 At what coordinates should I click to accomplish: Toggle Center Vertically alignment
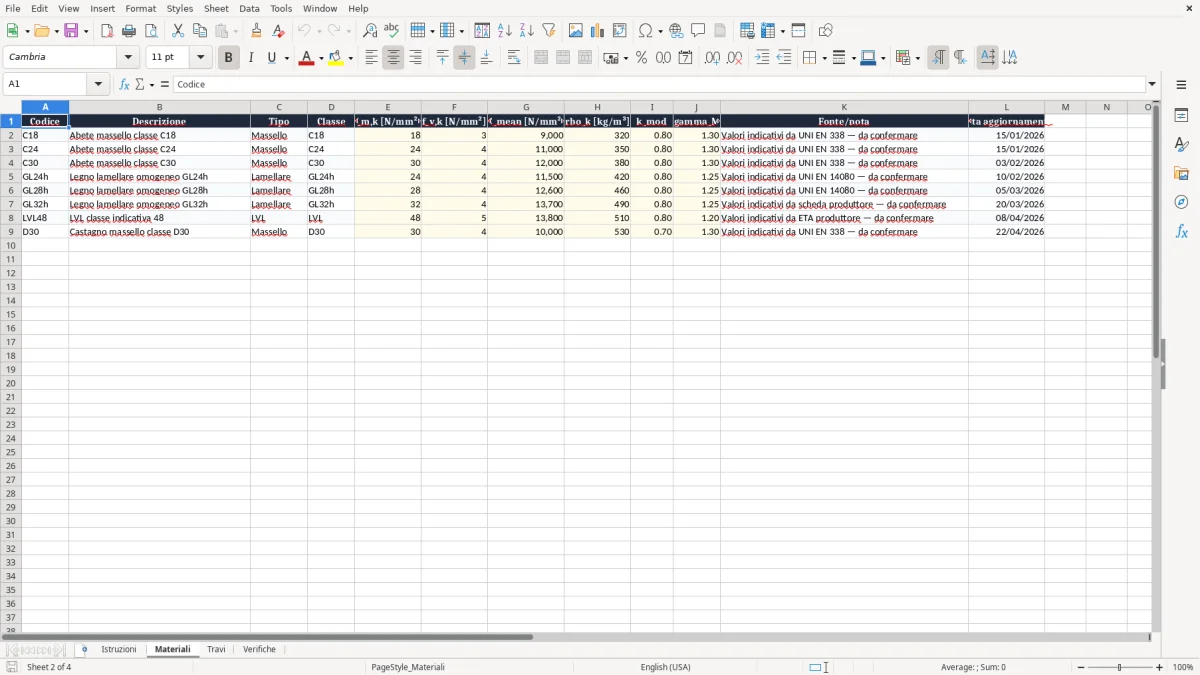(x=464, y=58)
